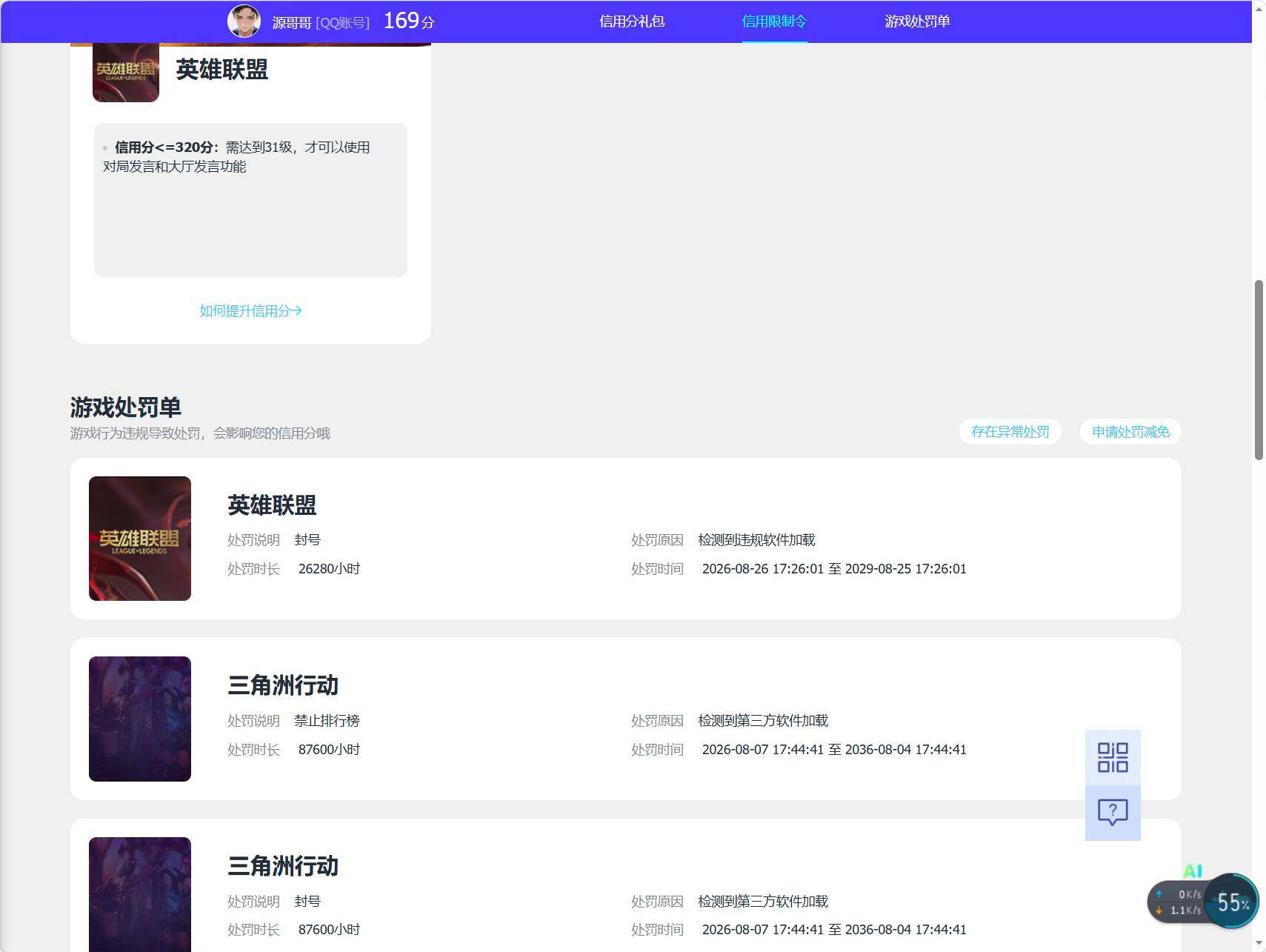1266x952 pixels.
Task: Click the small 英雄联盟 logo in restriction card
Action: pyautogui.click(x=126, y=72)
